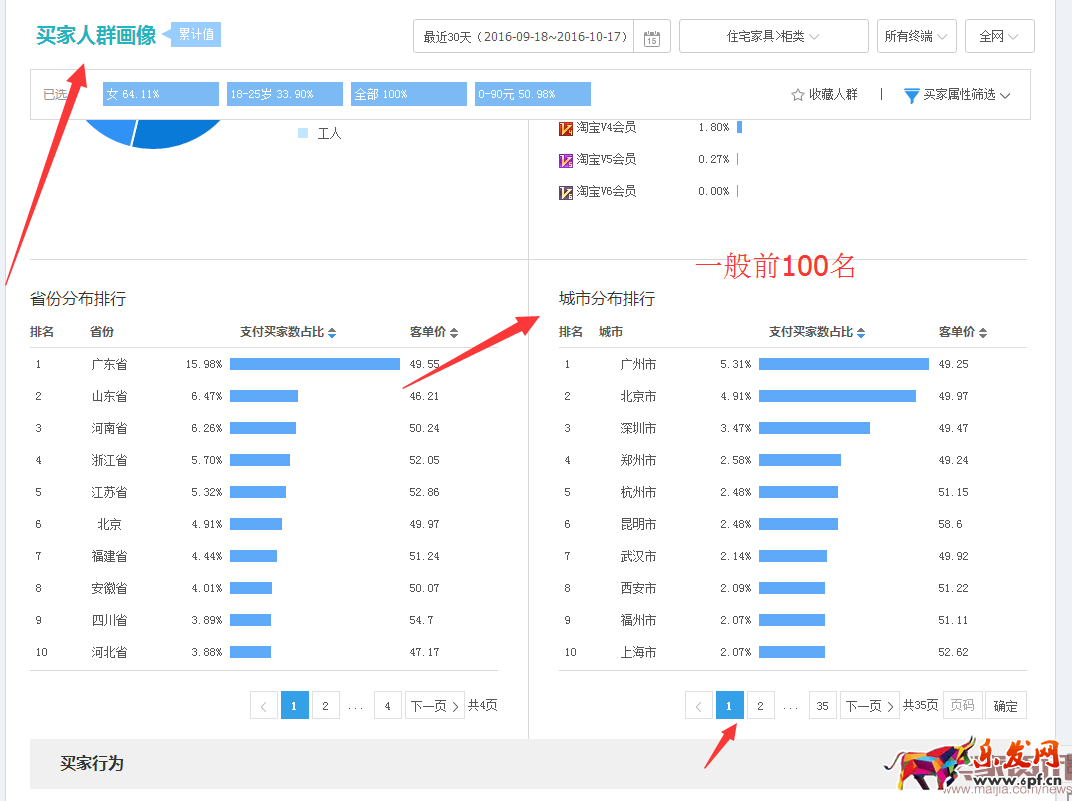
Task: Click the Taobao V4 member badge icon
Action: click(566, 128)
